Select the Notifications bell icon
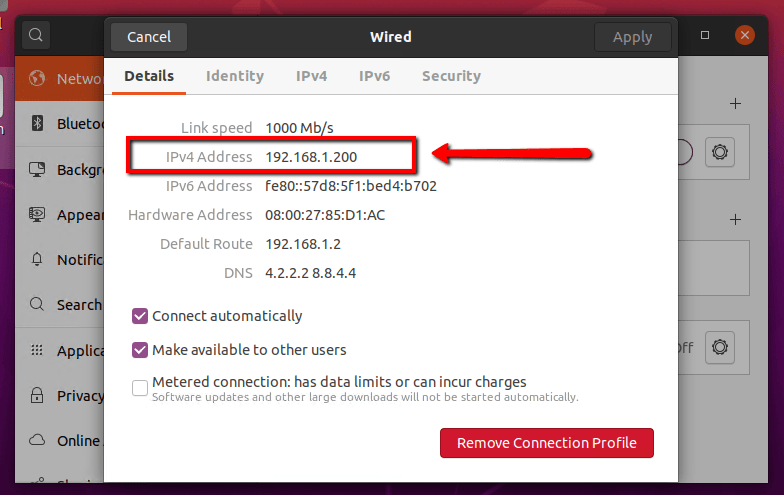 coord(37,260)
